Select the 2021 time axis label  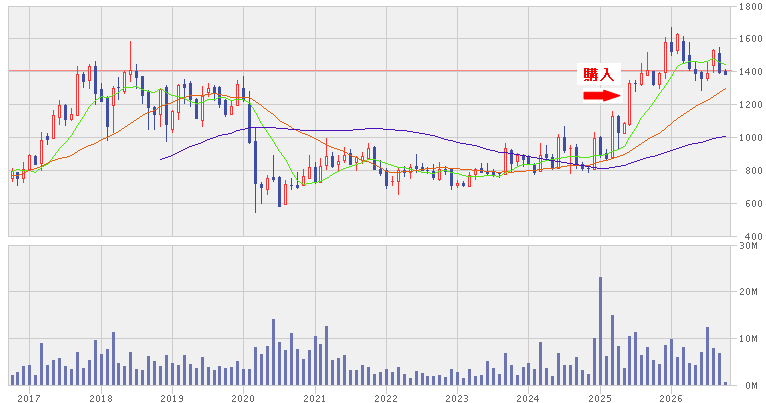(x=315, y=398)
